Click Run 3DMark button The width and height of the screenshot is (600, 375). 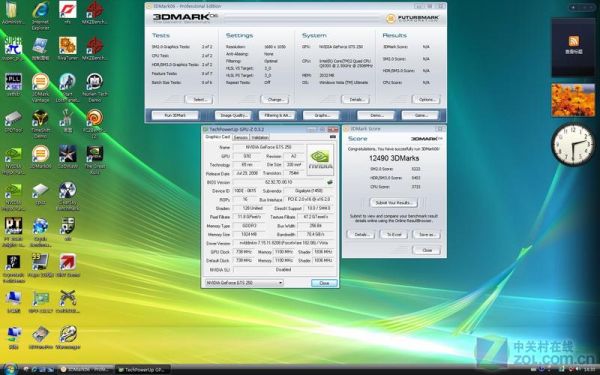[175, 115]
